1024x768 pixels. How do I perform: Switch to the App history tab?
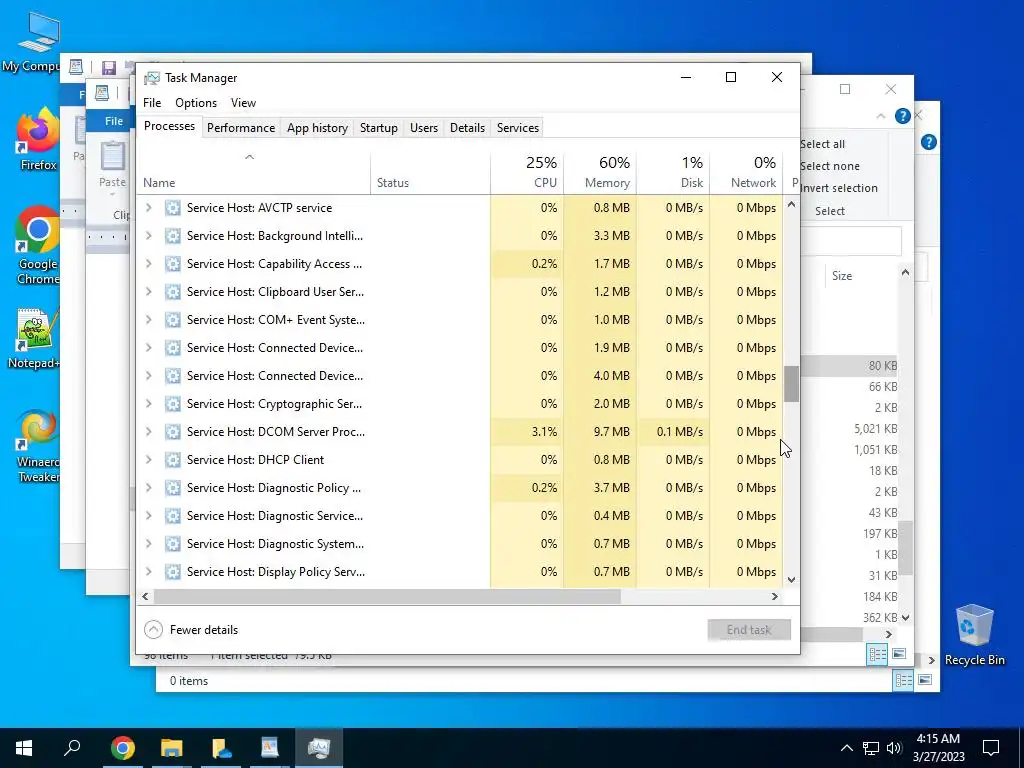click(317, 127)
